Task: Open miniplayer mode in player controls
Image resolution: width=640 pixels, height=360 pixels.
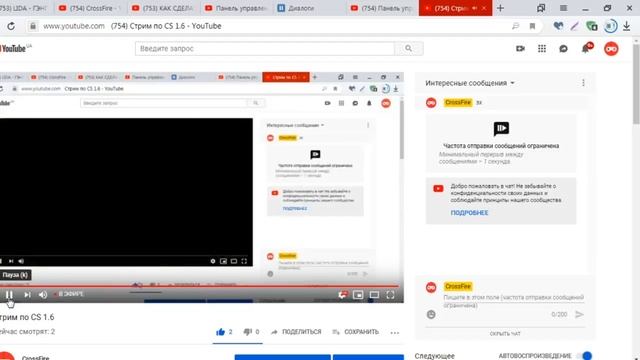Action: pos(358,295)
